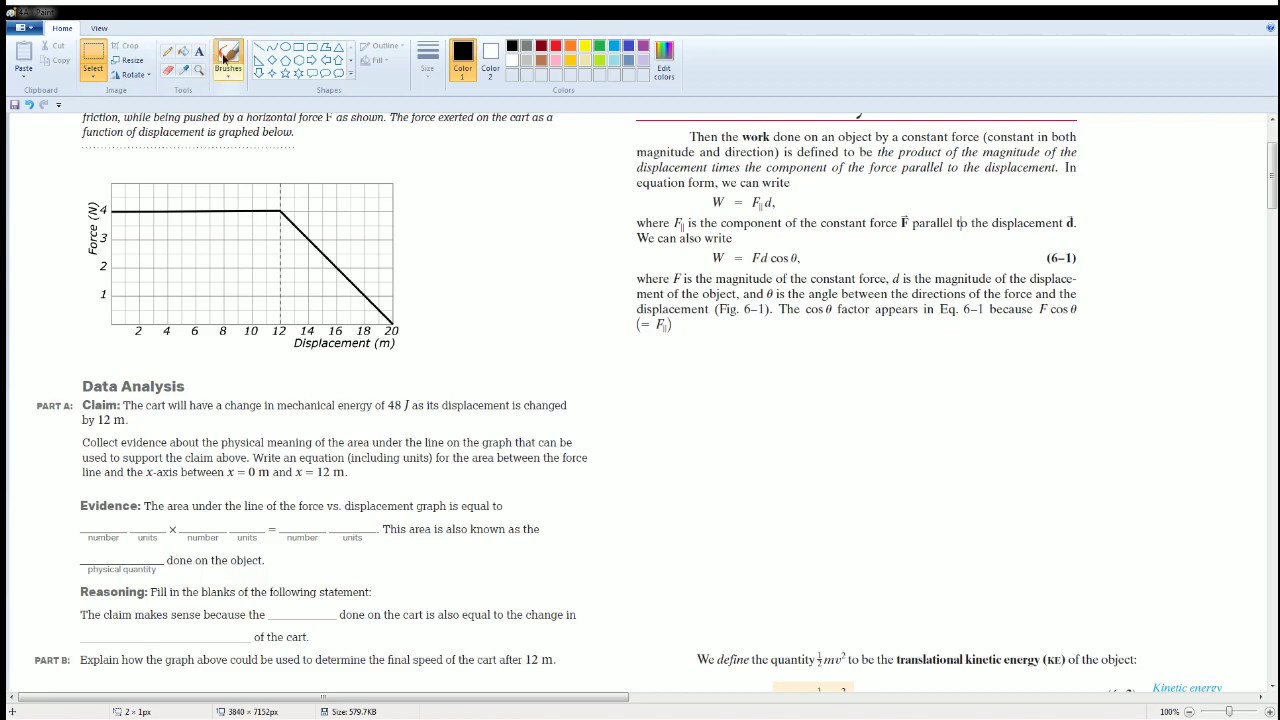Screen dimensions: 1280x720
Task: Open the Size line thickness dropdown
Action: [428, 60]
